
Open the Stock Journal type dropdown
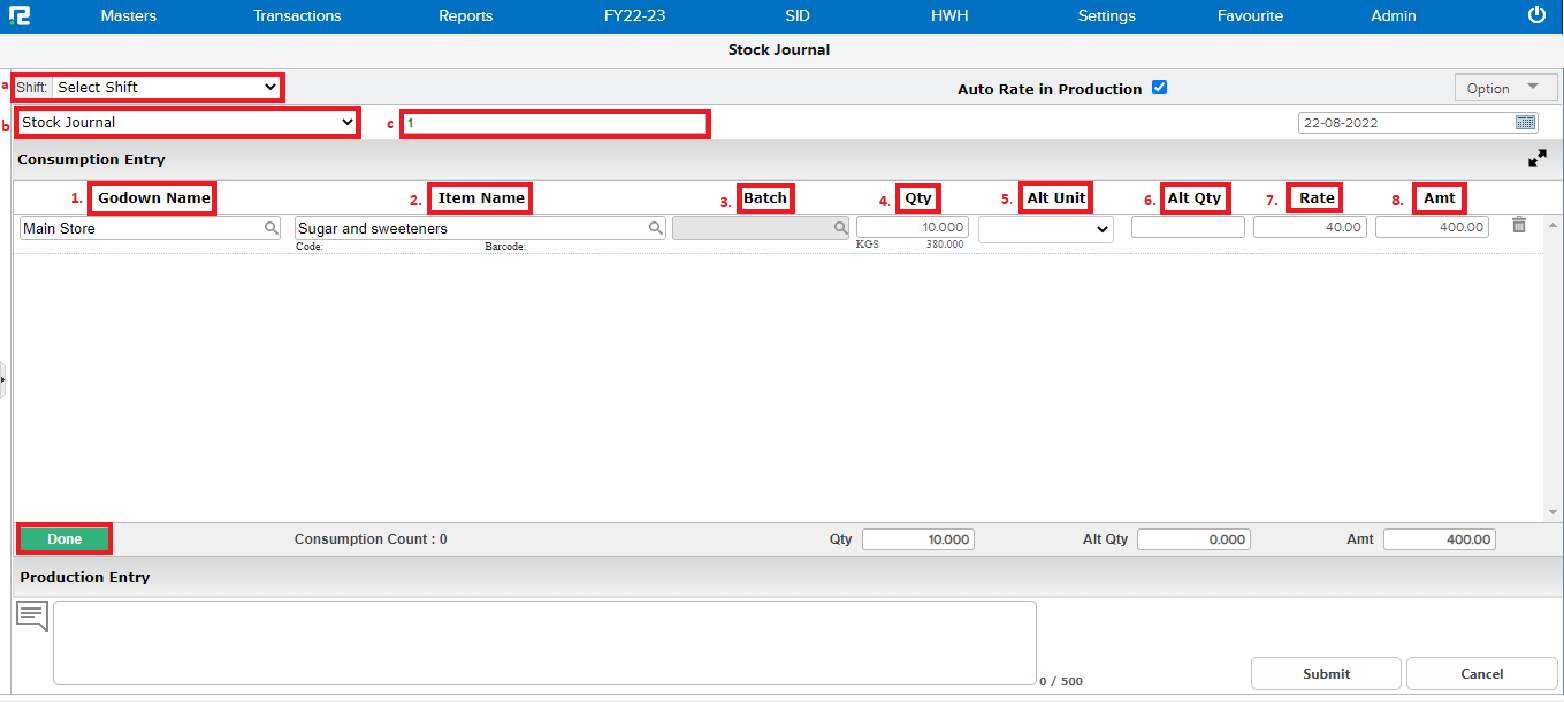[188, 122]
